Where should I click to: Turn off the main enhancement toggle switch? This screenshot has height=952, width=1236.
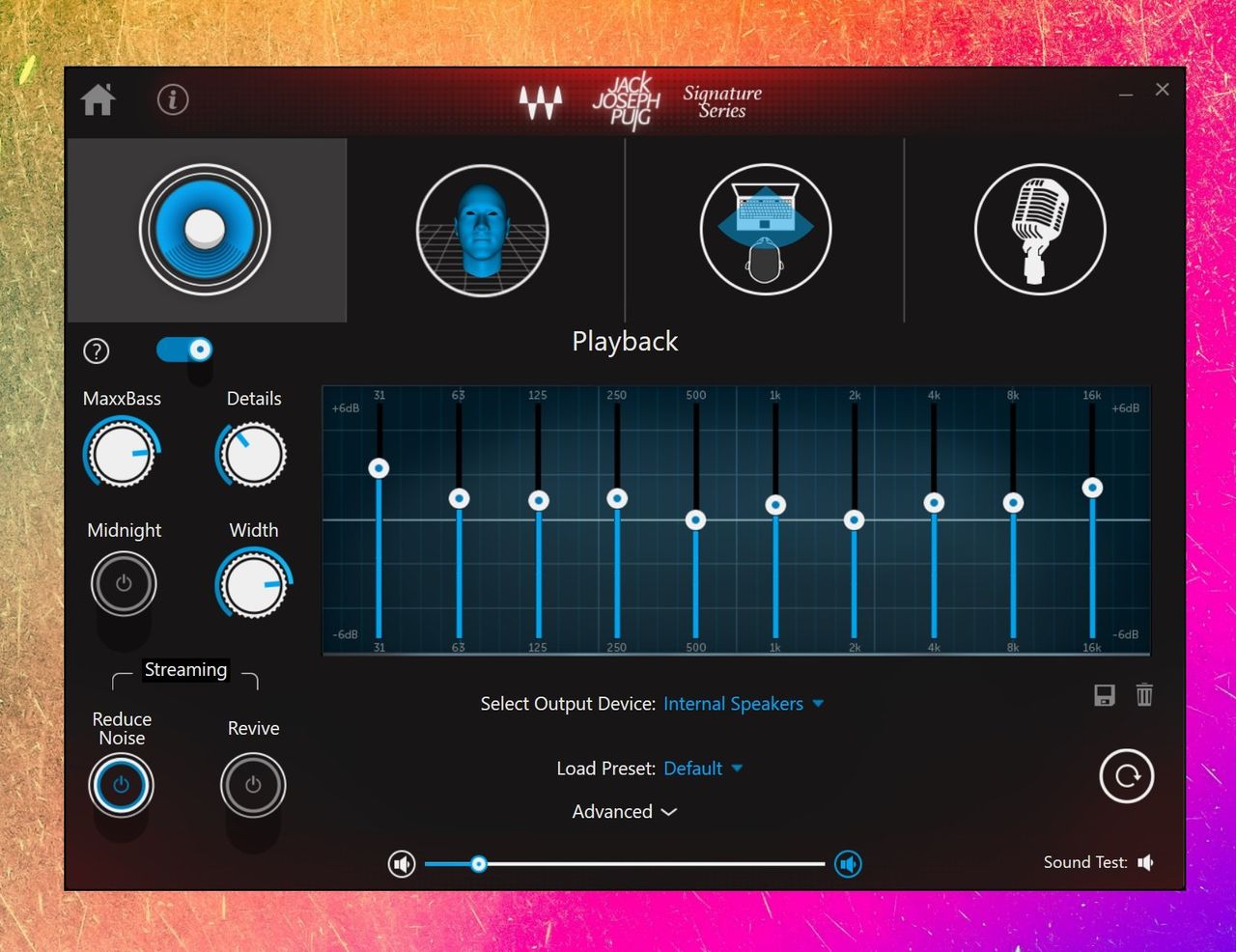184,350
